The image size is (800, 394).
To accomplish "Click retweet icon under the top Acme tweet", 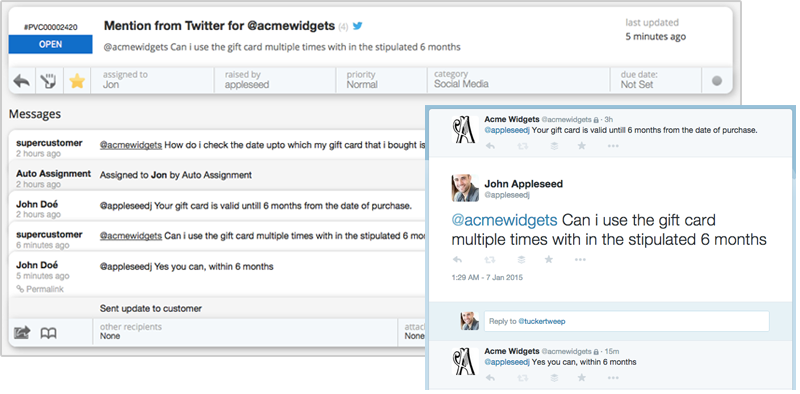I will tap(523, 146).
